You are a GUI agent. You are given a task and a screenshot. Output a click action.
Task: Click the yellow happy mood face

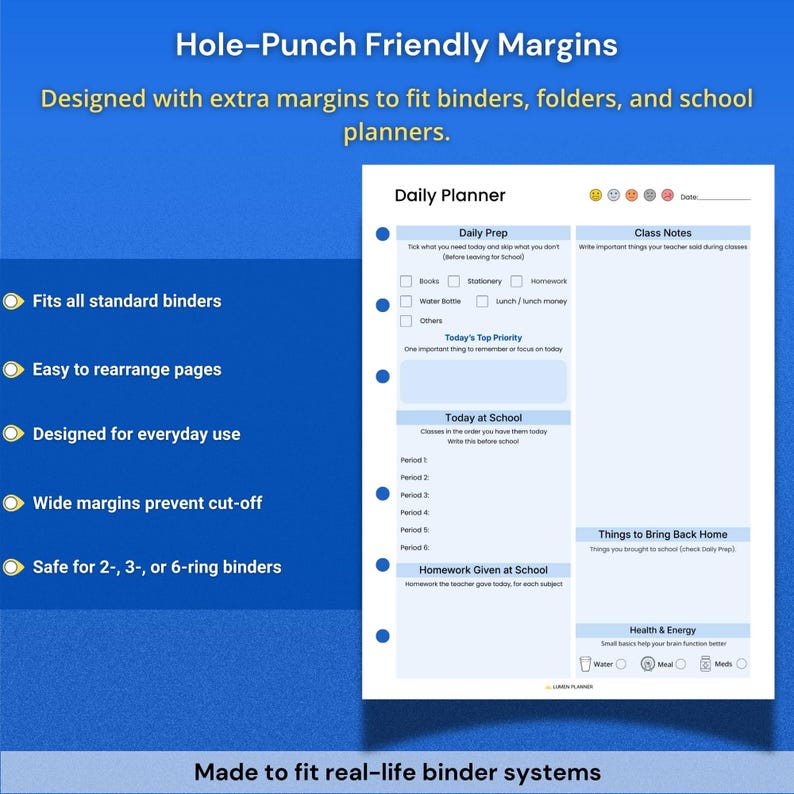tap(596, 195)
